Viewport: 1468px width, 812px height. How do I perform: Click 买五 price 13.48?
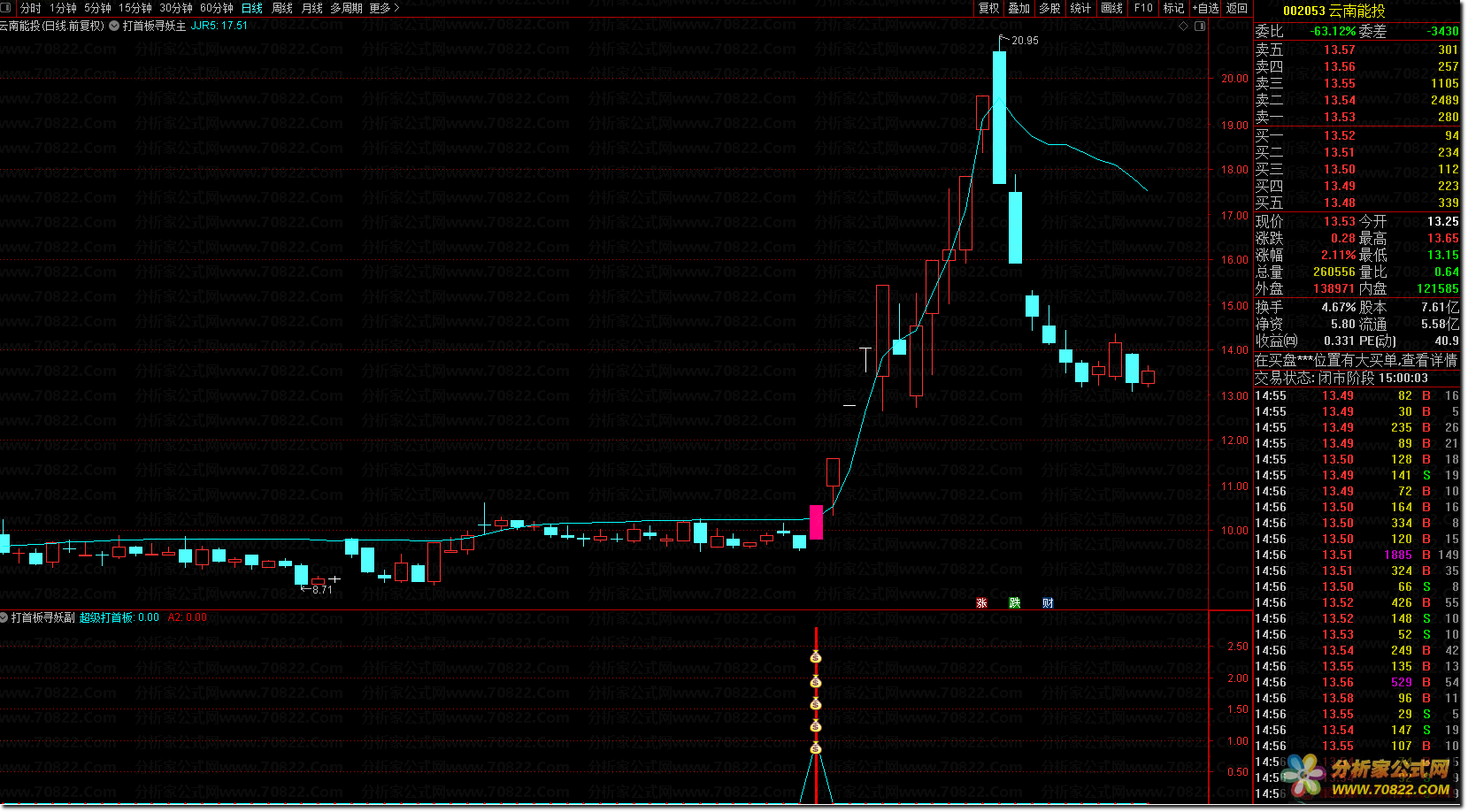[1340, 203]
